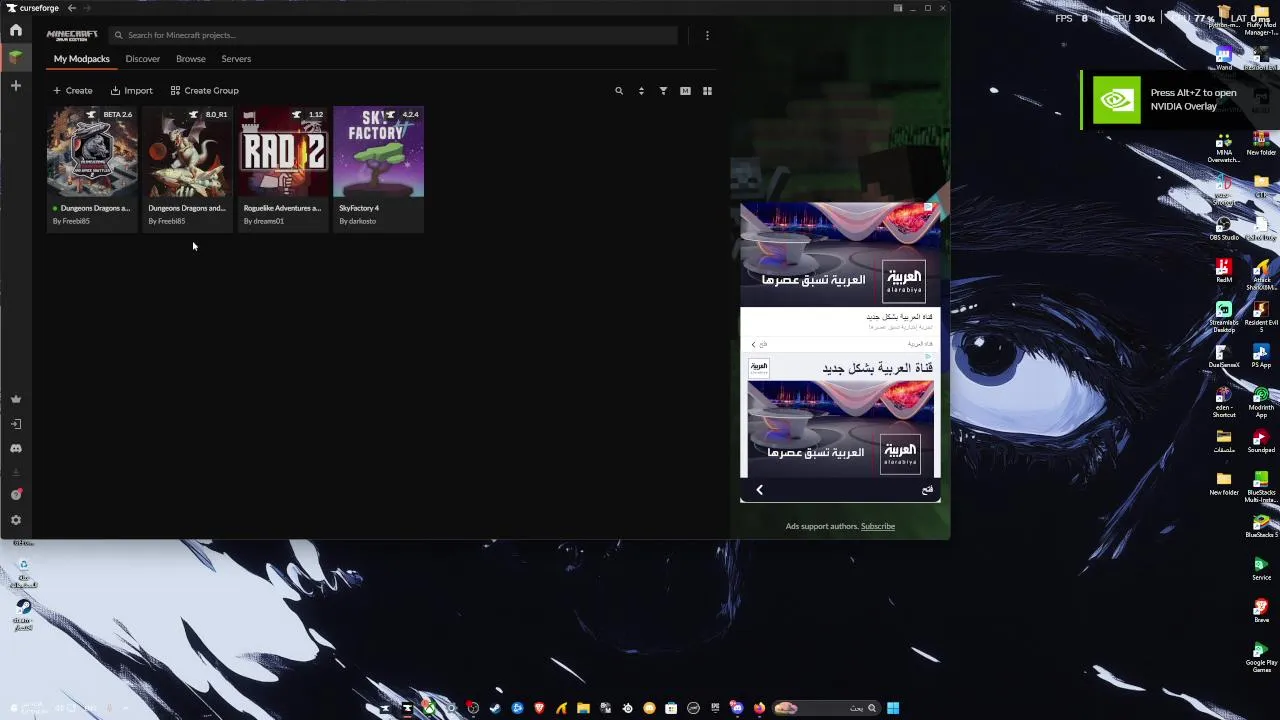The width and height of the screenshot is (1280, 720).
Task: Open the SkyFactory 4 modpack thumbnail
Action: tap(378, 152)
